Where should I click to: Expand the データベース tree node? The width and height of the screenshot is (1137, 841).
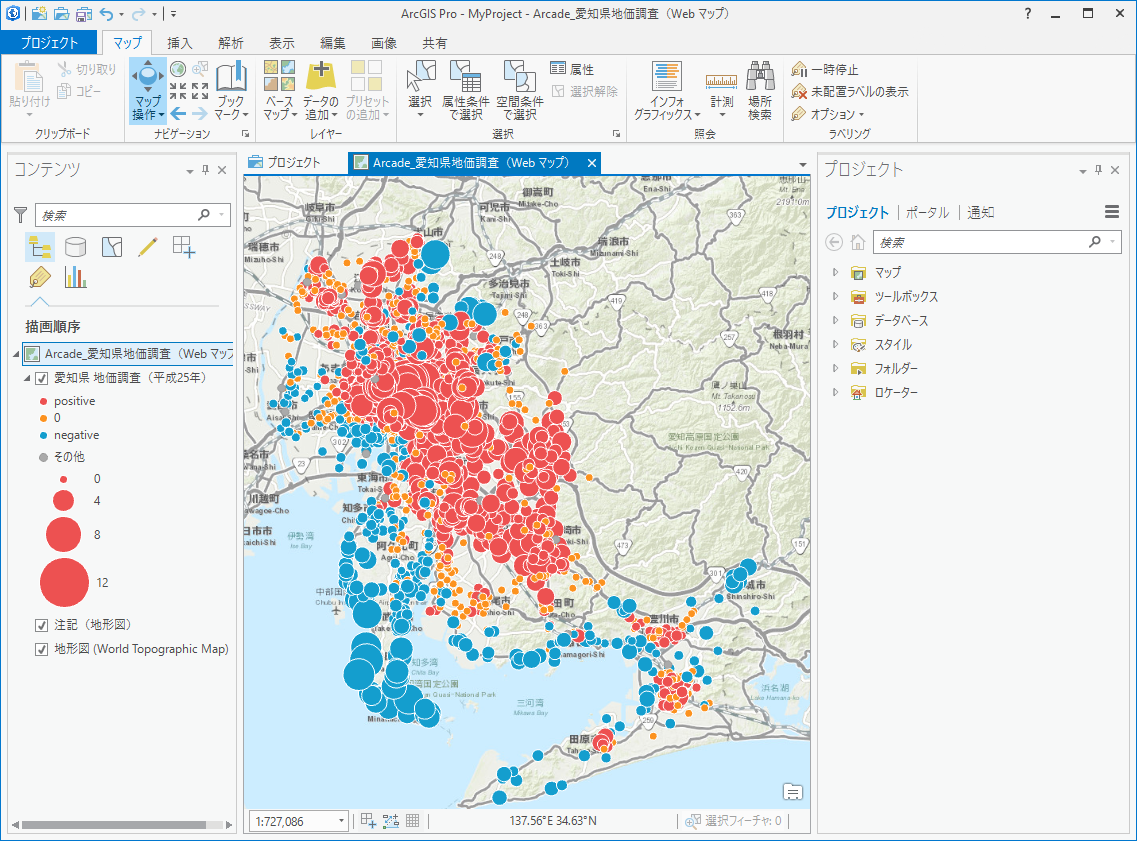click(x=835, y=320)
